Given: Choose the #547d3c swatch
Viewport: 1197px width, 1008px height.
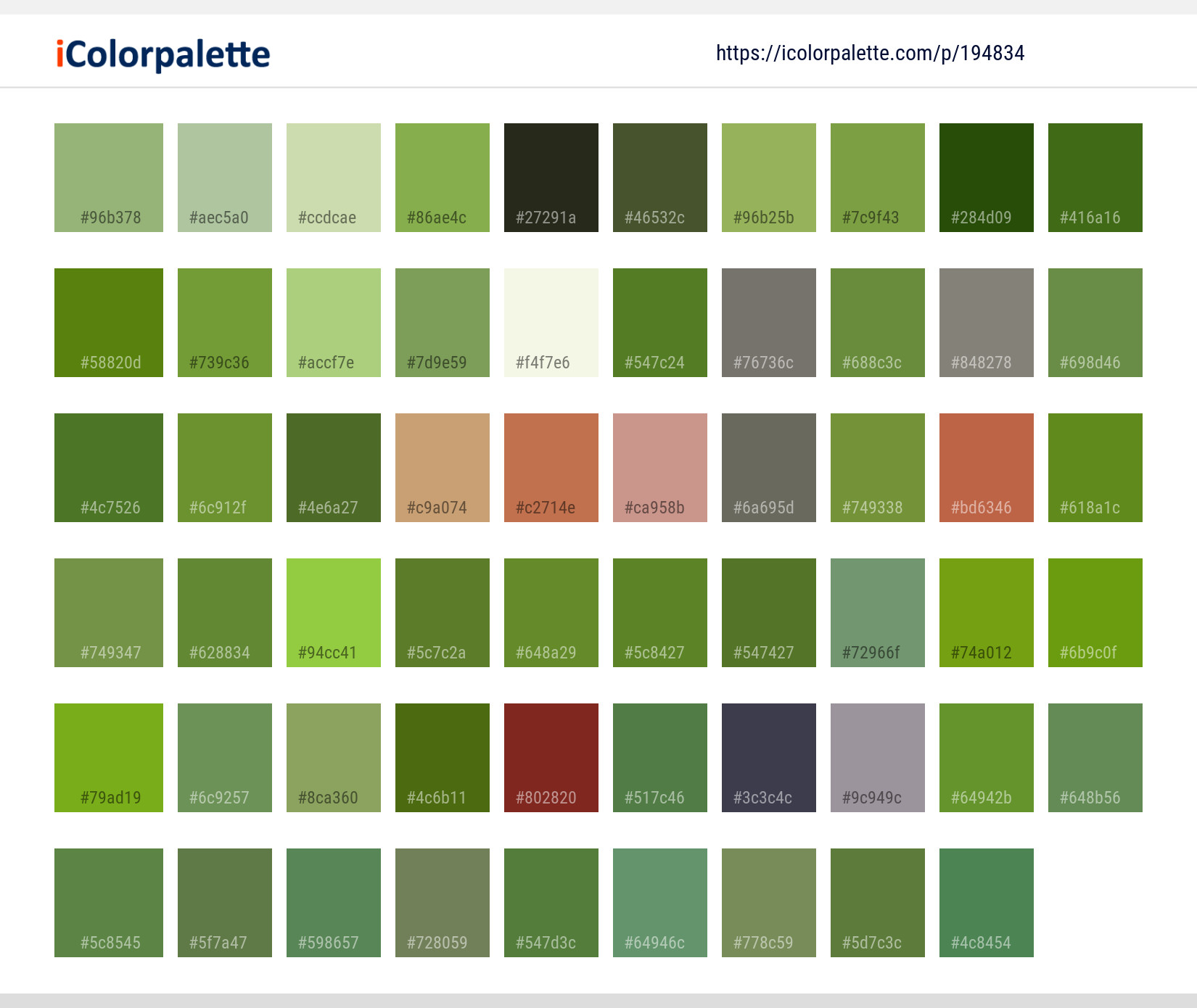Looking at the screenshot, I should pos(551,903).
